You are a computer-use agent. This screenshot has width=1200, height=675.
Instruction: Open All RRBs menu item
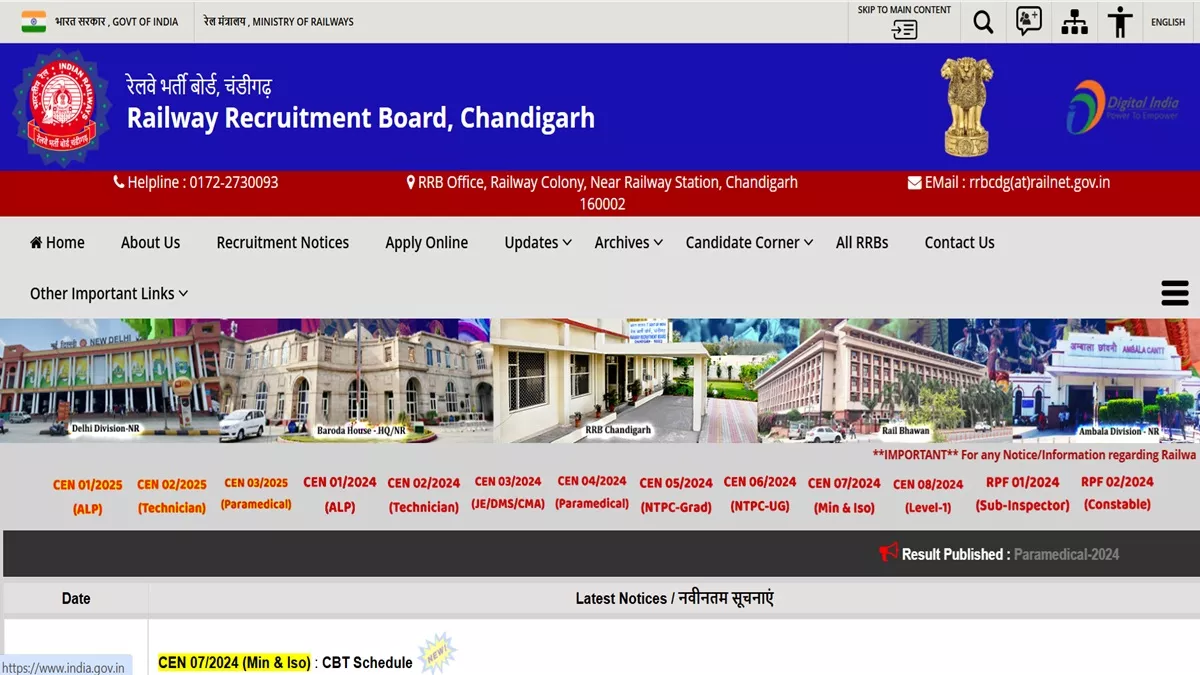pos(862,242)
